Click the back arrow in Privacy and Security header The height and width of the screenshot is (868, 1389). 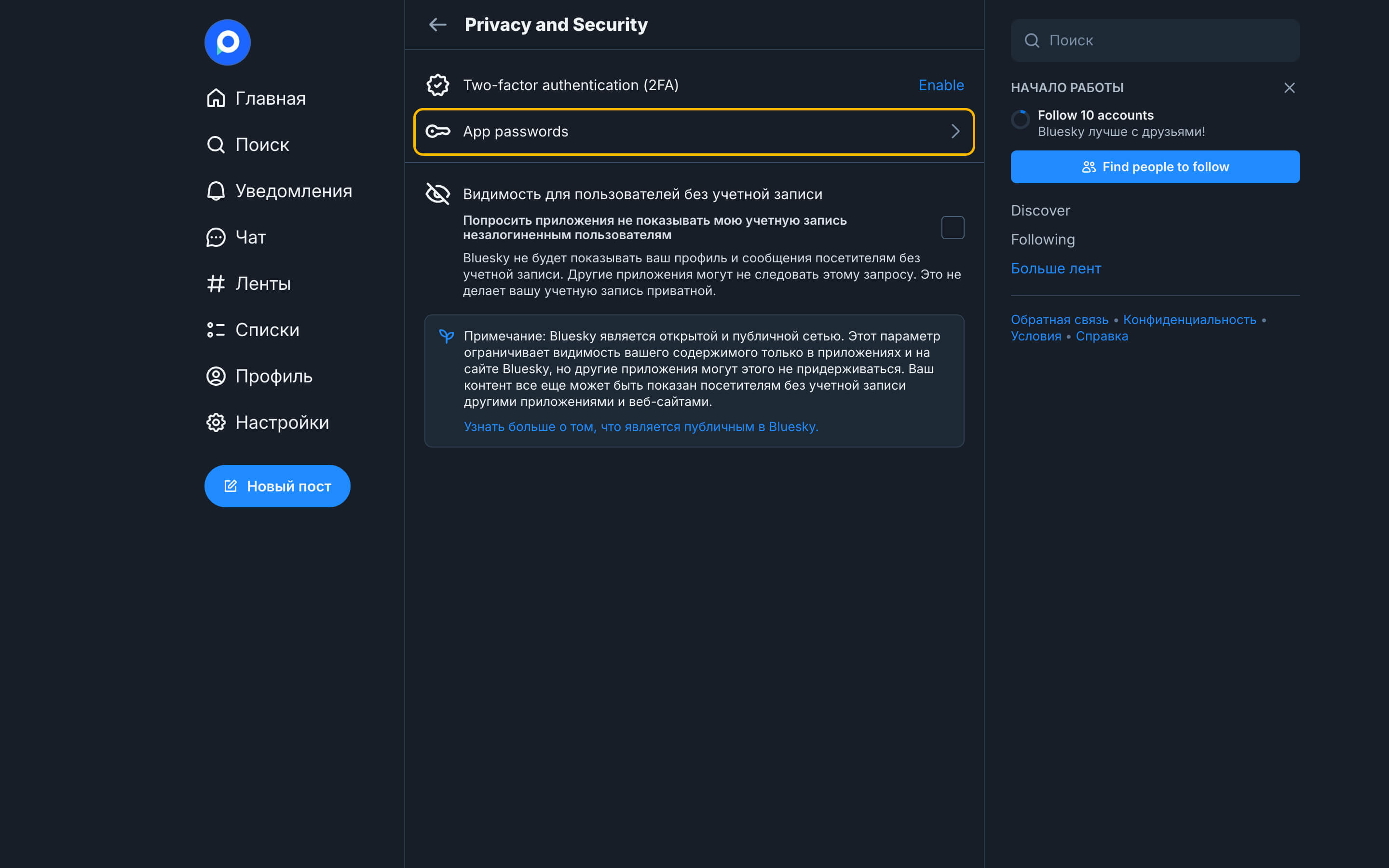pyautogui.click(x=437, y=25)
